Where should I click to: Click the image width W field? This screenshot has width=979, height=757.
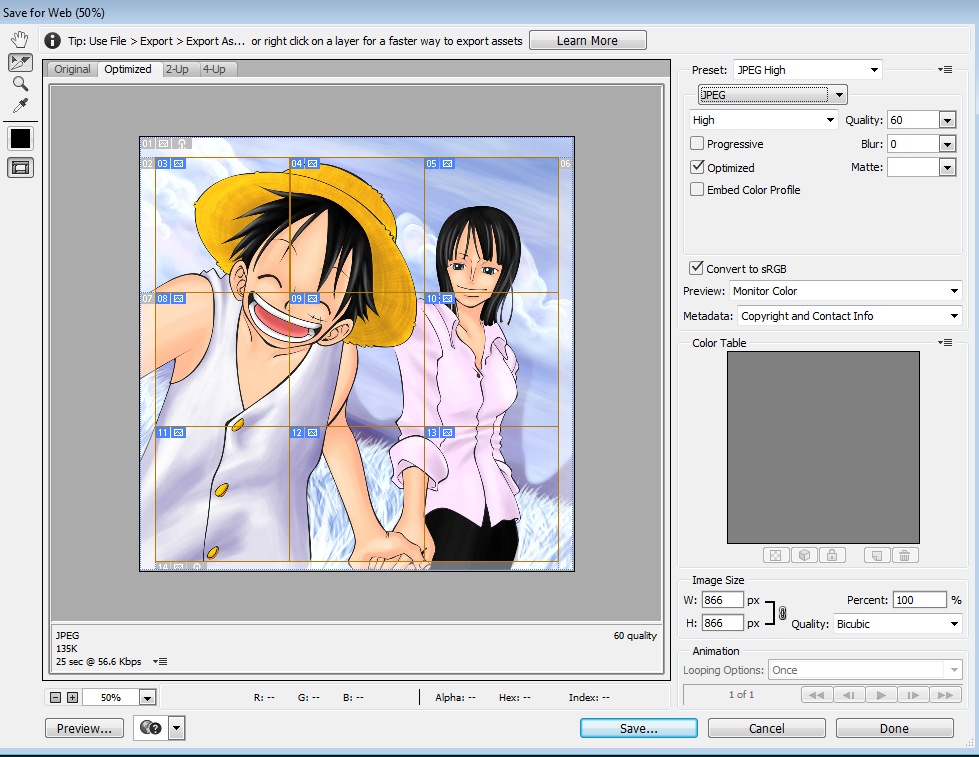pyautogui.click(x=722, y=600)
